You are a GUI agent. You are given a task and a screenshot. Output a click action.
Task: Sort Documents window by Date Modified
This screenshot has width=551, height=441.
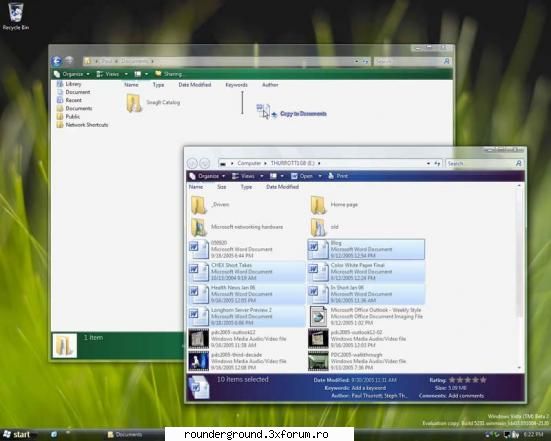195,85
